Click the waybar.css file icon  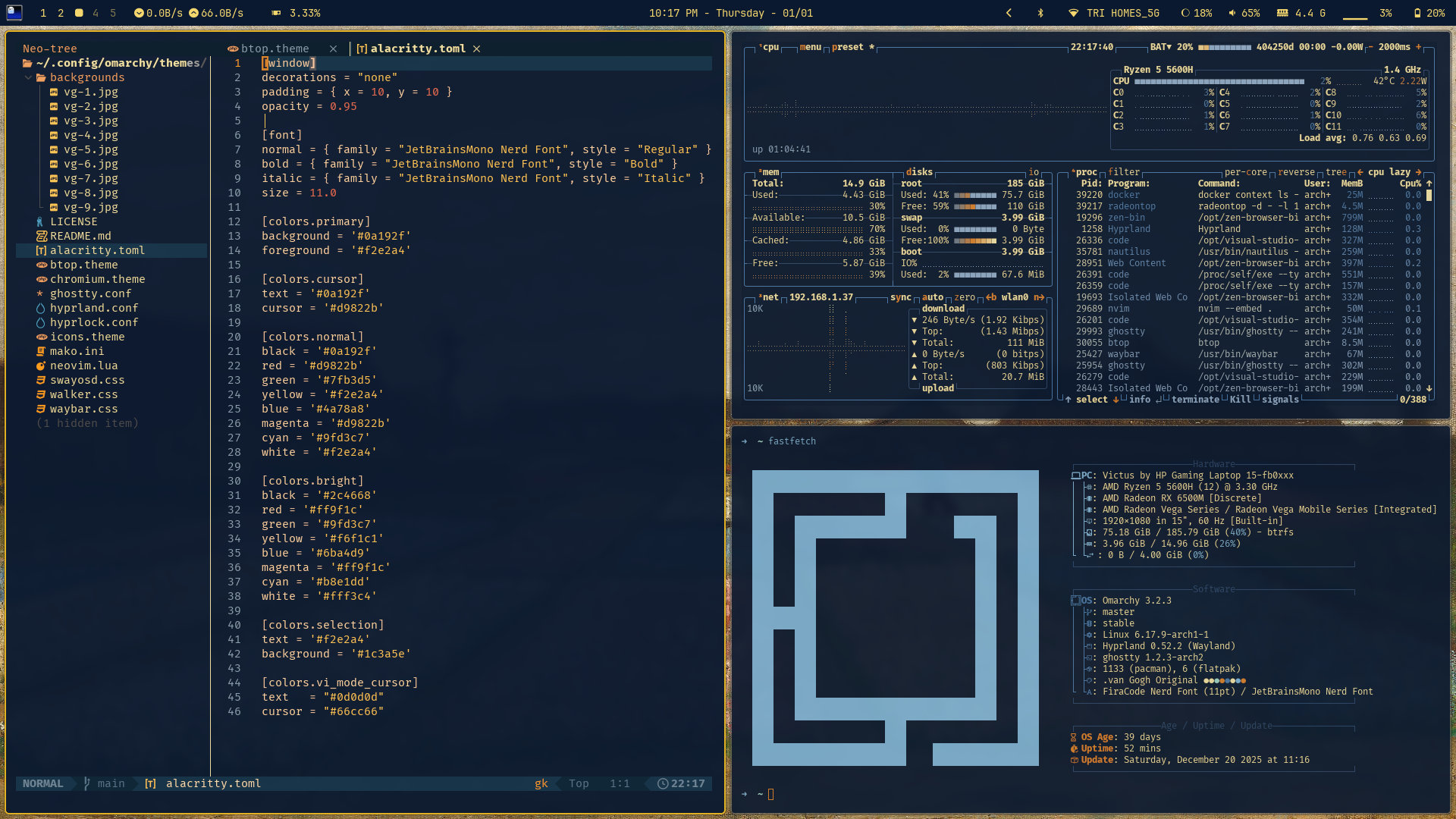[41, 409]
